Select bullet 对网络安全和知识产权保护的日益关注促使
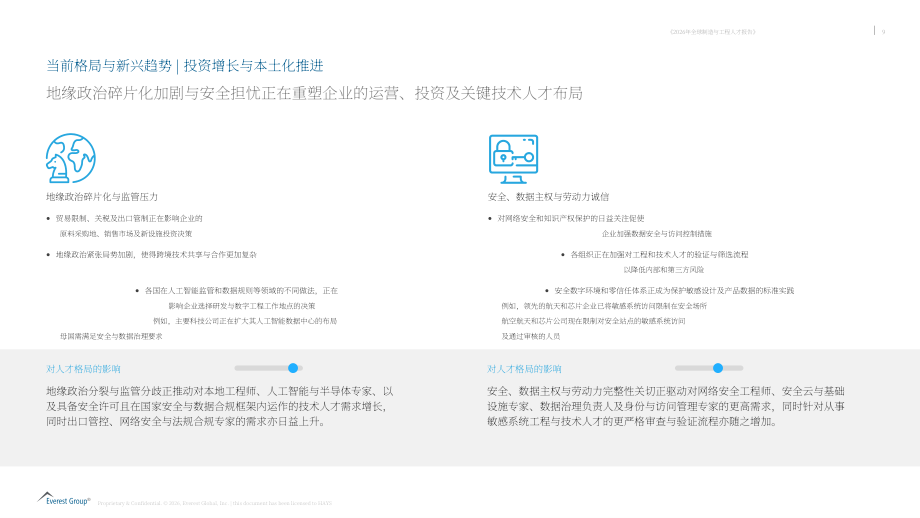 pos(571,218)
